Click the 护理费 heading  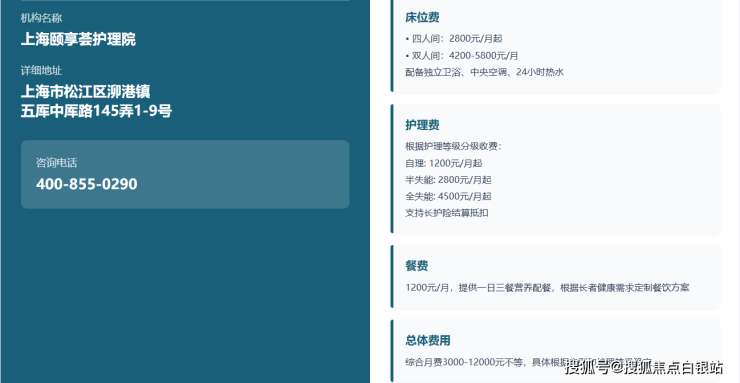coord(422,125)
